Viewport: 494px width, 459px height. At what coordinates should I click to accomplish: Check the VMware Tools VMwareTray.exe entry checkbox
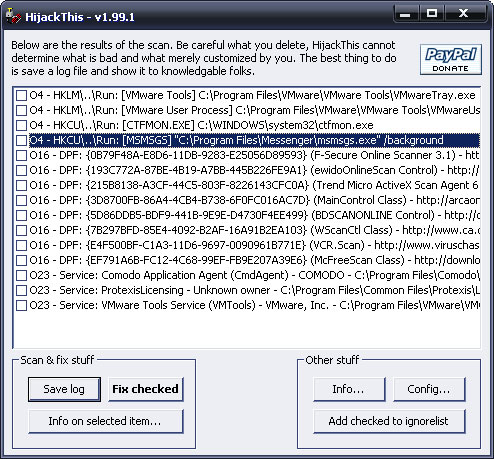pyautogui.click(x=21, y=95)
